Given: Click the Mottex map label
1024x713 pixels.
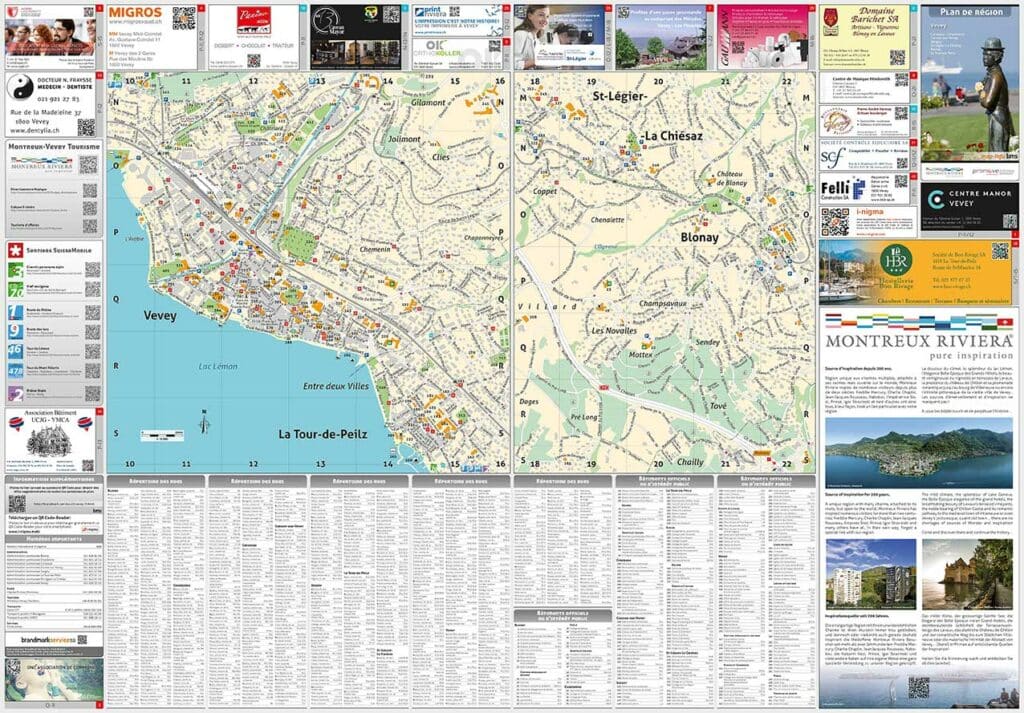Looking at the screenshot, I should coord(641,355).
